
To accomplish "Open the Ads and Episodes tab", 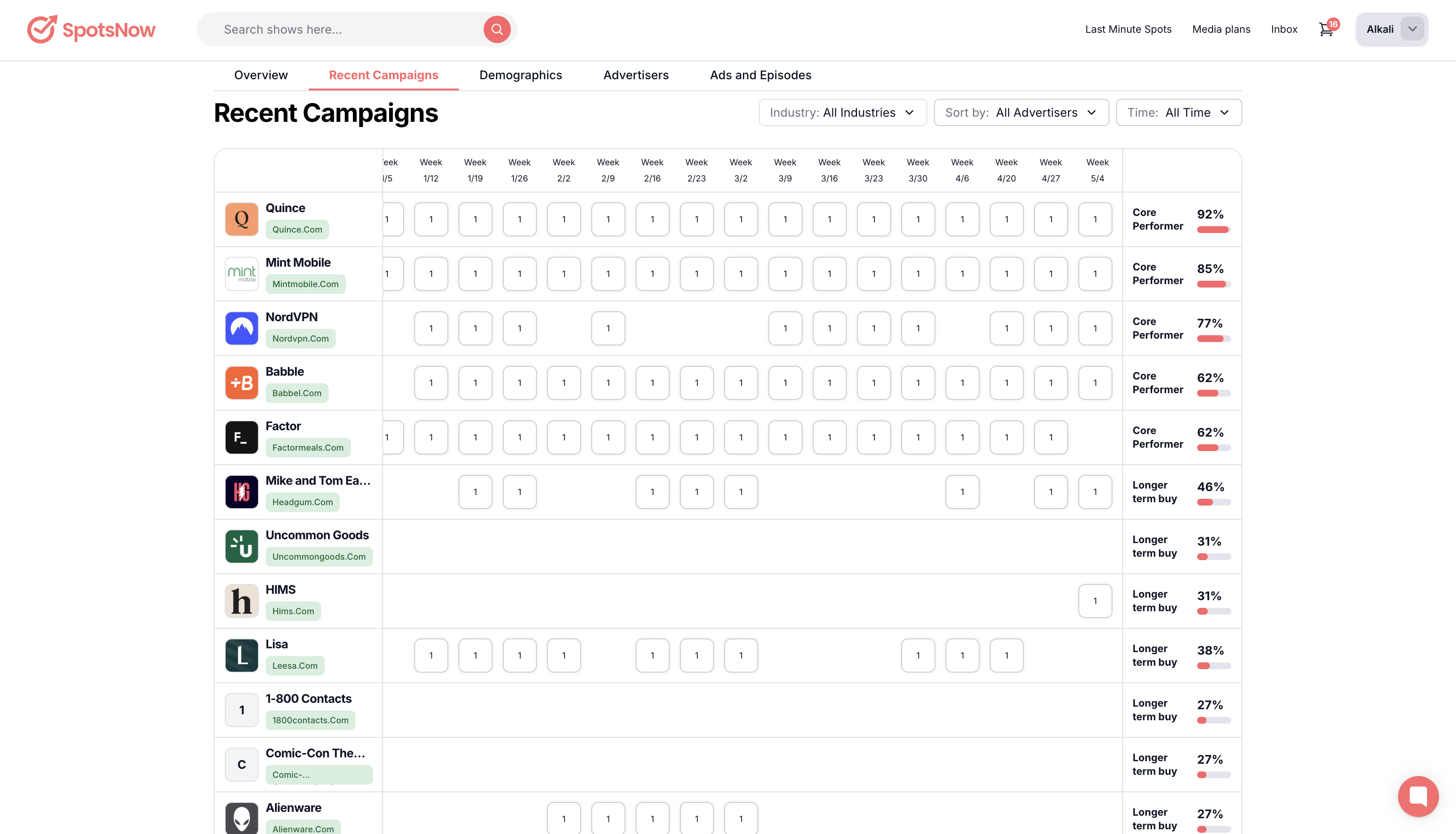I will [x=761, y=75].
